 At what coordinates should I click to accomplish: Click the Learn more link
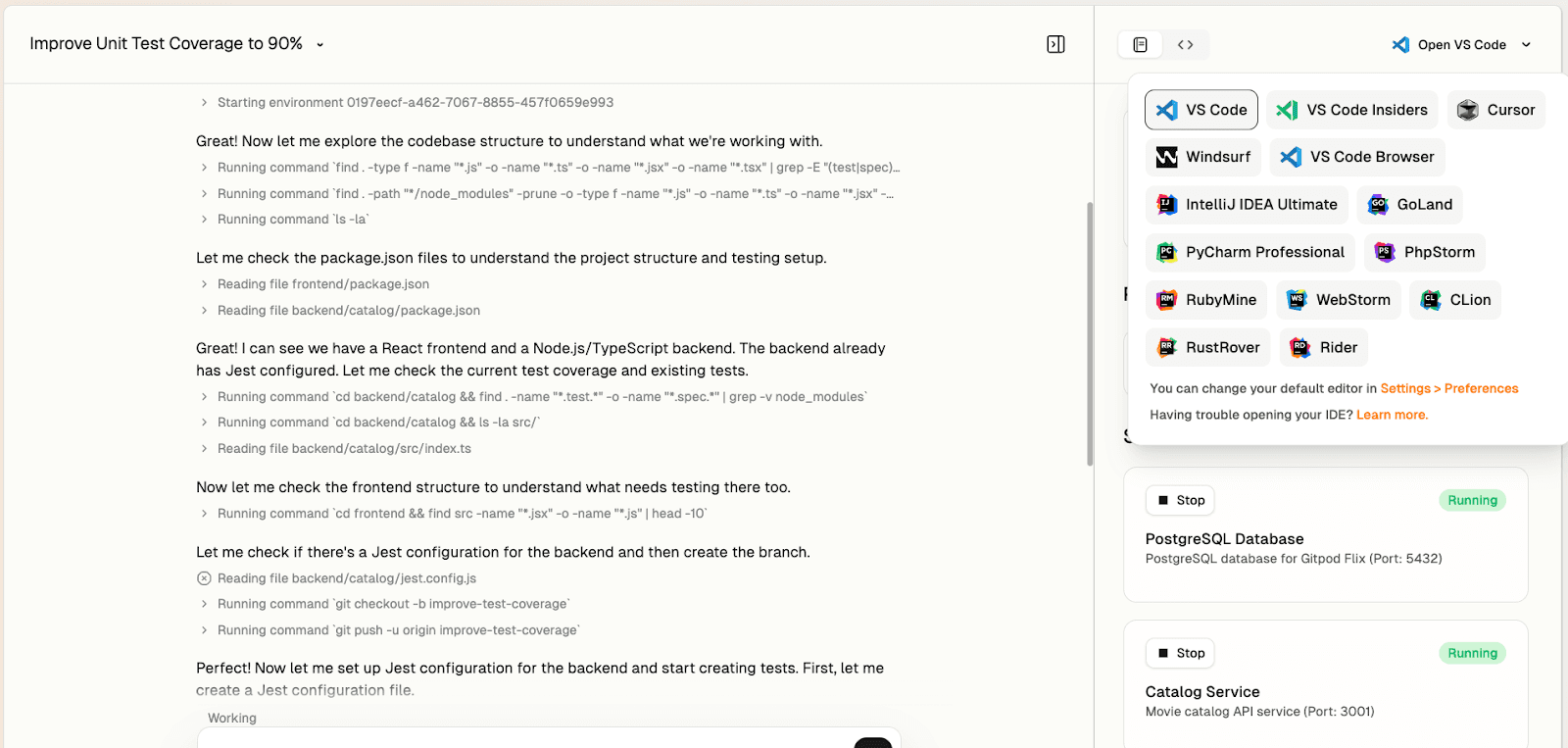click(x=1391, y=415)
